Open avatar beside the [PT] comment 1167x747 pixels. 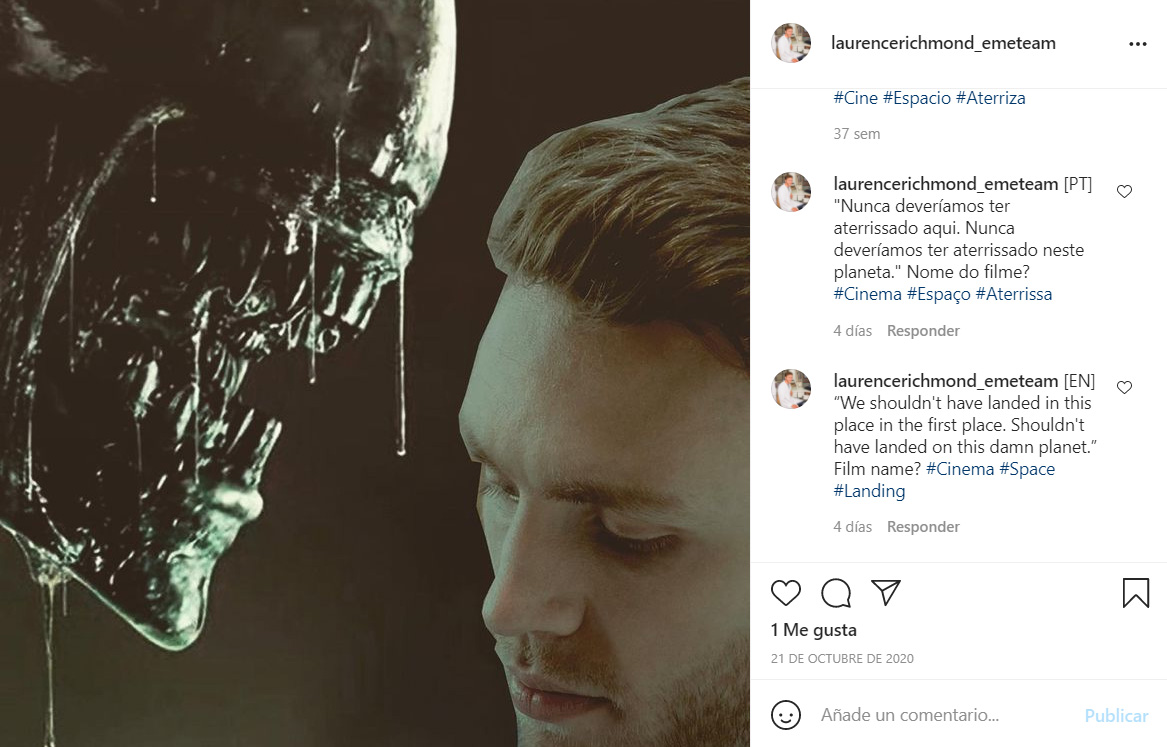click(x=791, y=192)
